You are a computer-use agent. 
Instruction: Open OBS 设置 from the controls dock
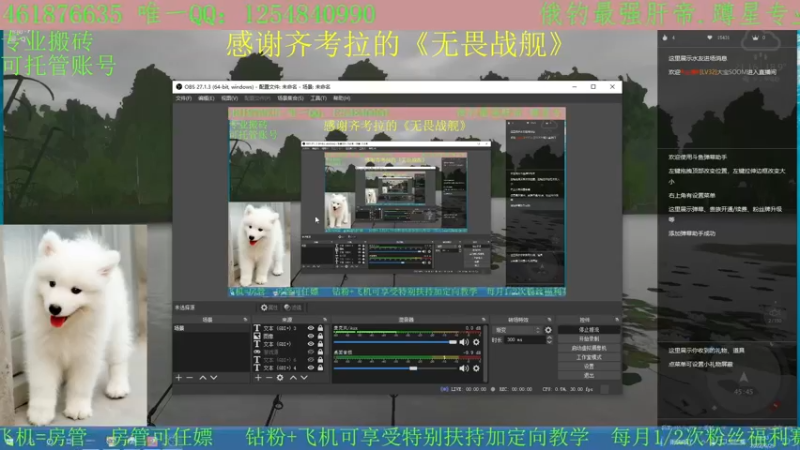[x=589, y=366]
